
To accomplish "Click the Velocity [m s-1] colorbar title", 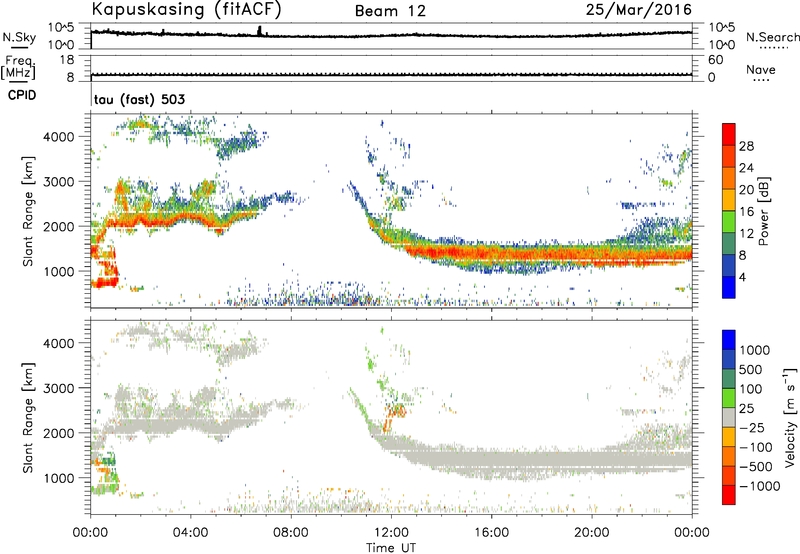I will 790,417.
